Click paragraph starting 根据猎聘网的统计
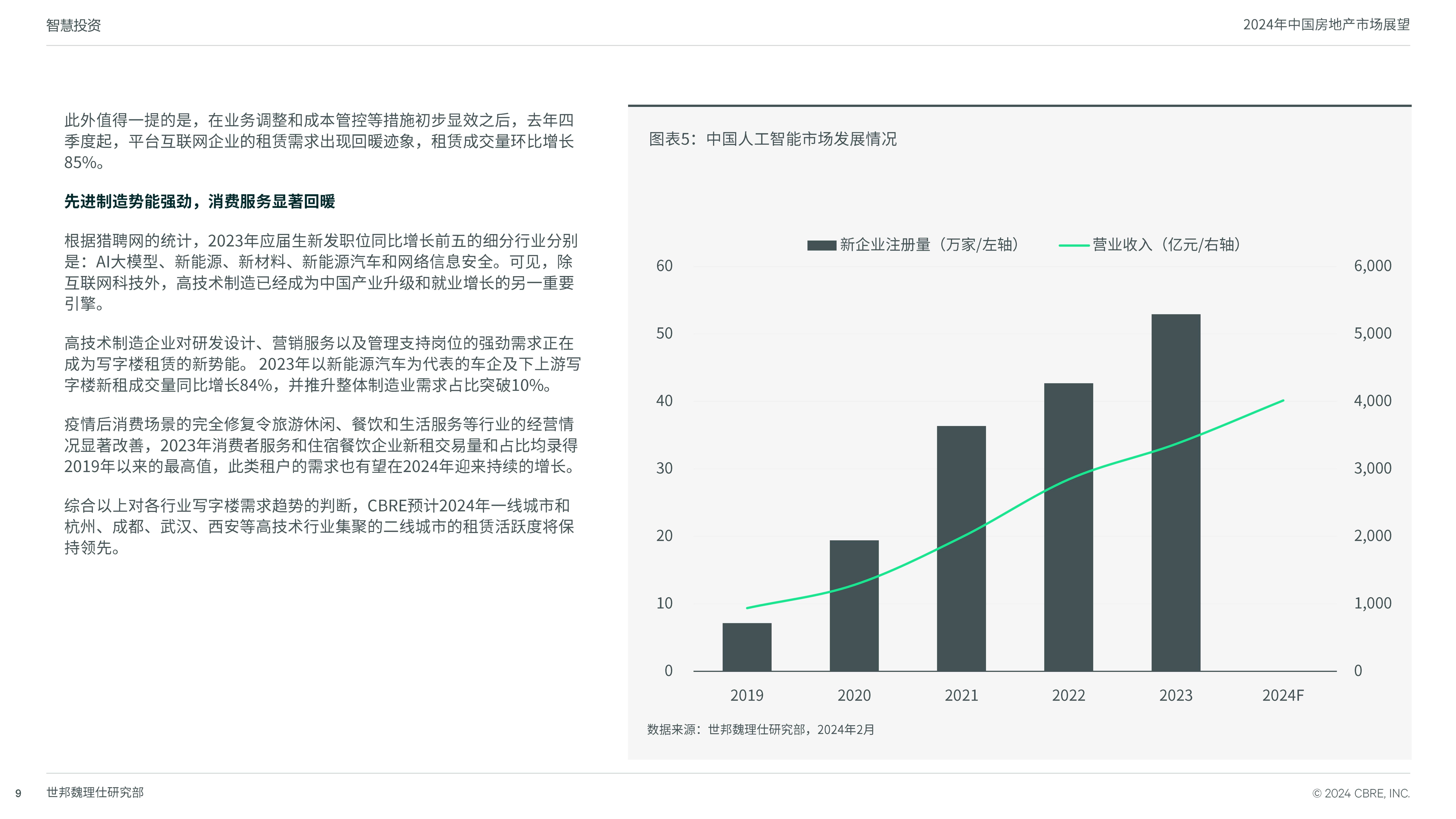 pos(321,272)
